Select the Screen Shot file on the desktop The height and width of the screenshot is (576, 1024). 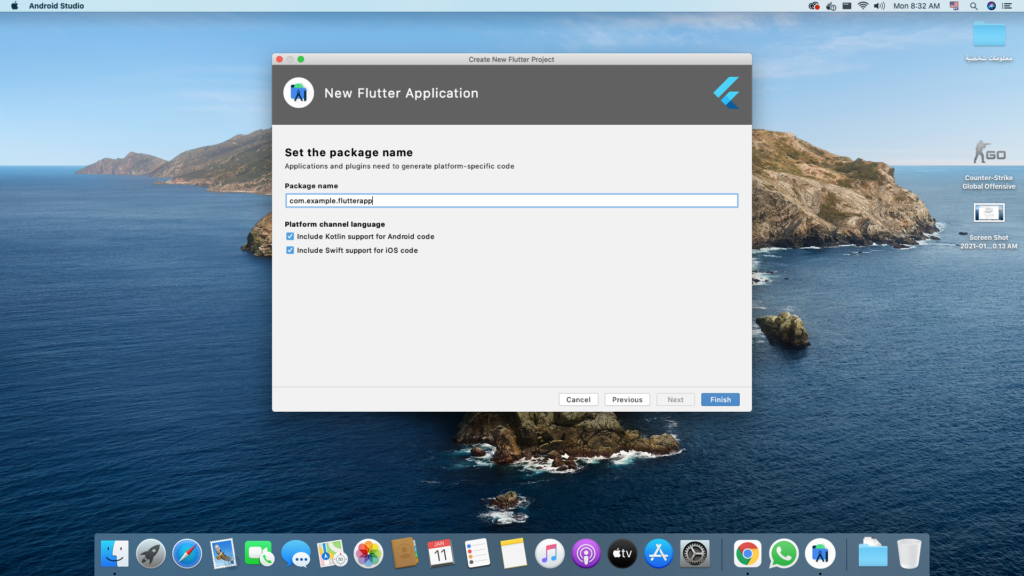(989, 225)
